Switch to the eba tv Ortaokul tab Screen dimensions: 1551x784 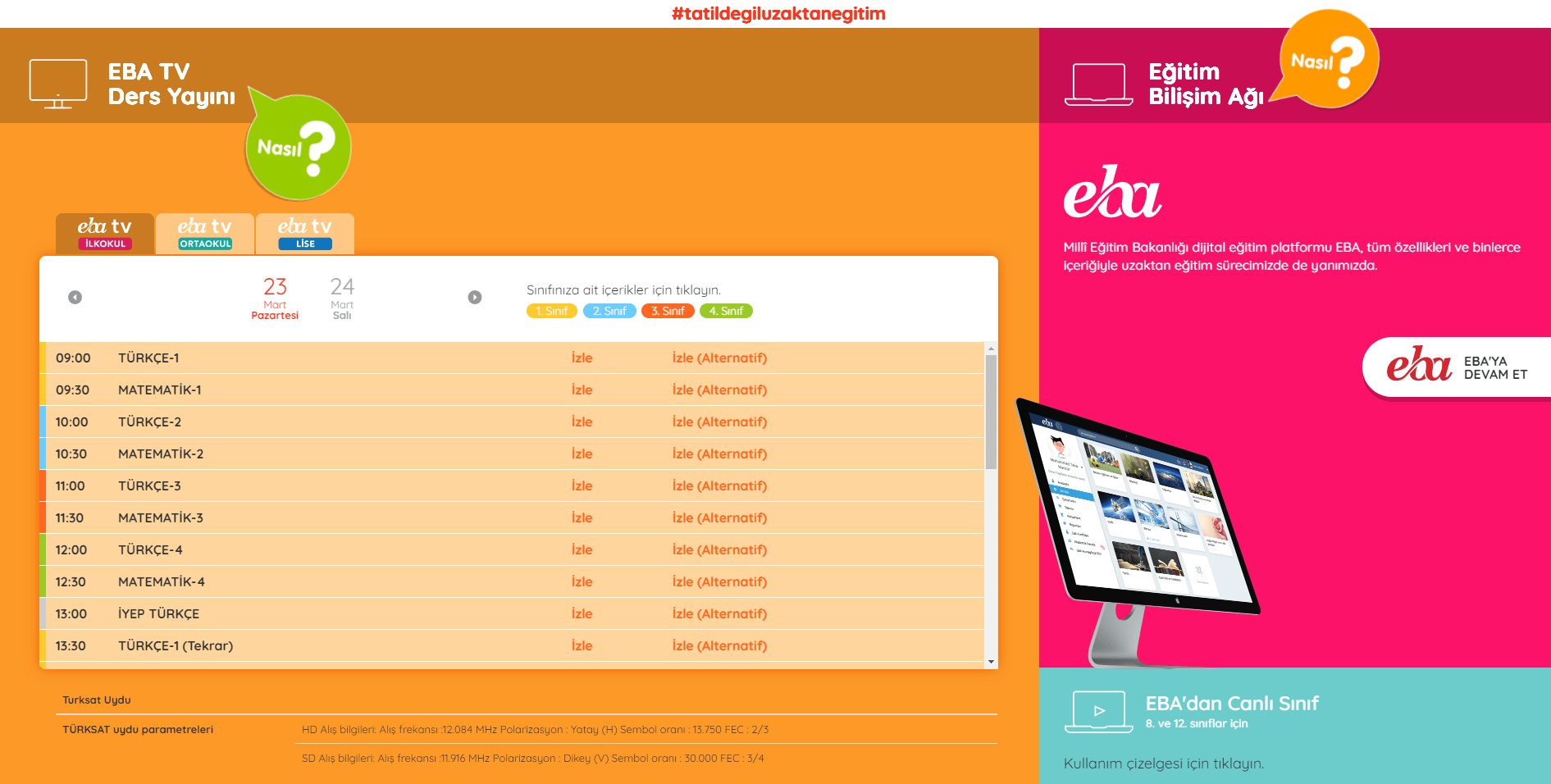click(205, 233)
